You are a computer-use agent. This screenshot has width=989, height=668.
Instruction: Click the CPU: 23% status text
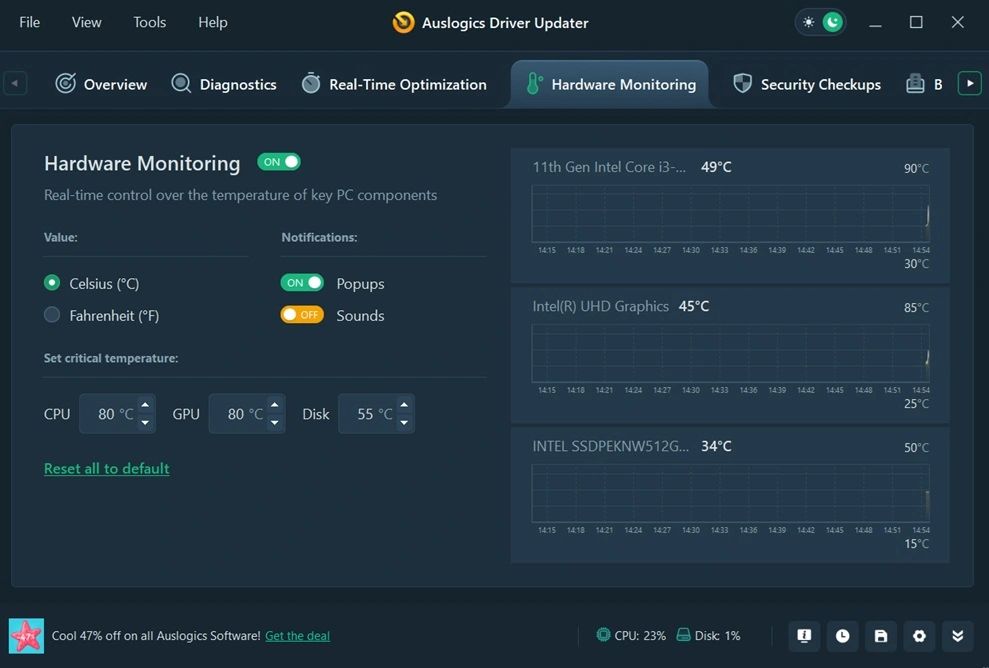[x=640, y=636]
